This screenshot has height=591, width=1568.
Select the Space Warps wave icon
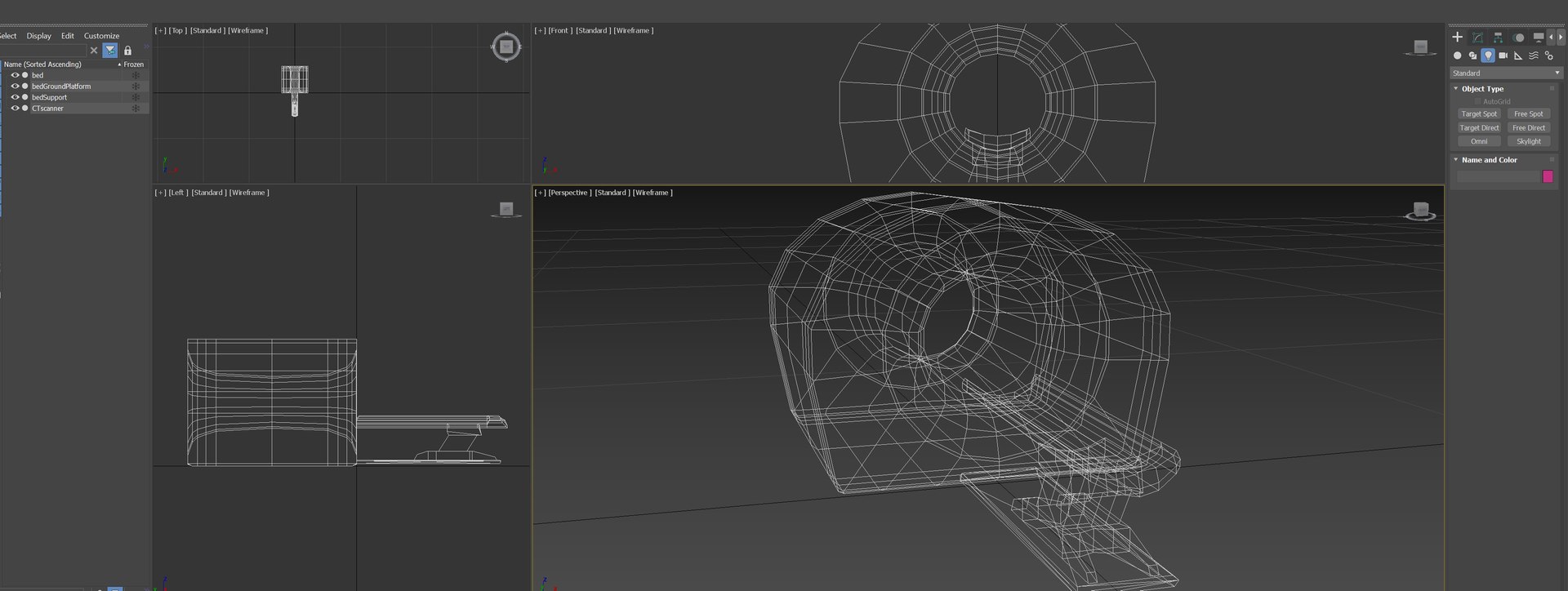1534,56
